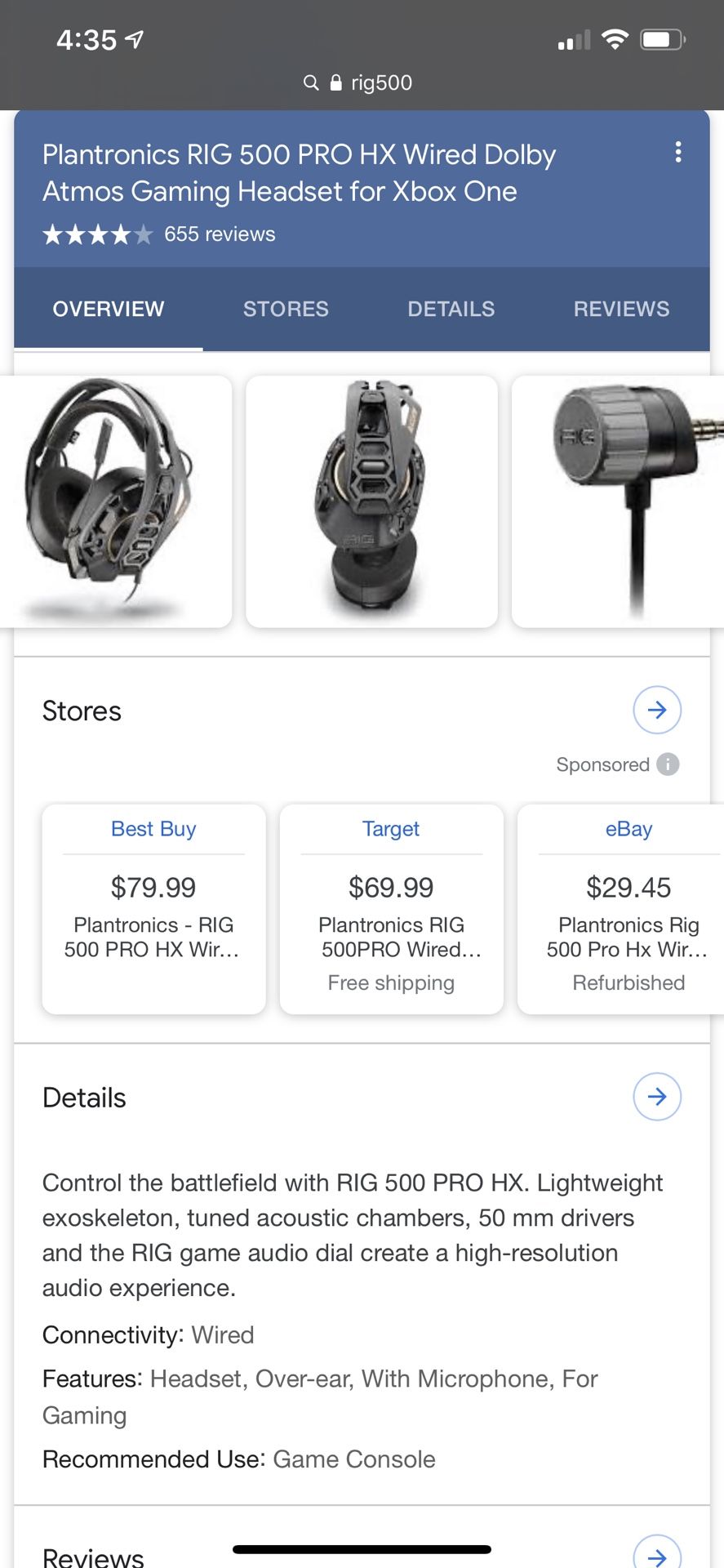Image resolution: width=724 pixels, height=1568 pixels.
Task: Tap the rig500 address bar
Action: 380,82
